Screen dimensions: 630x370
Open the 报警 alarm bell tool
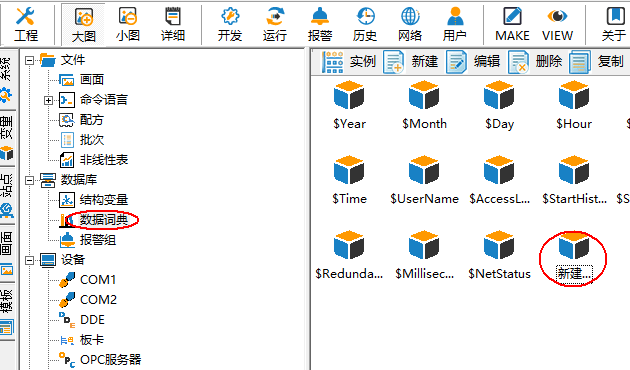[x=320, y=24]
